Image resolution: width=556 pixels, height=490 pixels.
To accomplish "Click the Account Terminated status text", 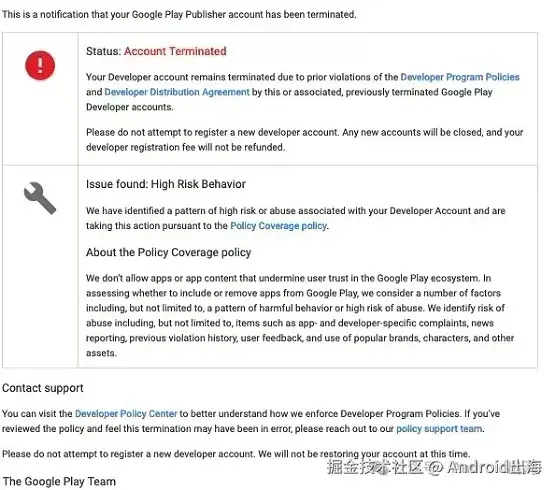I will point(175,51).
